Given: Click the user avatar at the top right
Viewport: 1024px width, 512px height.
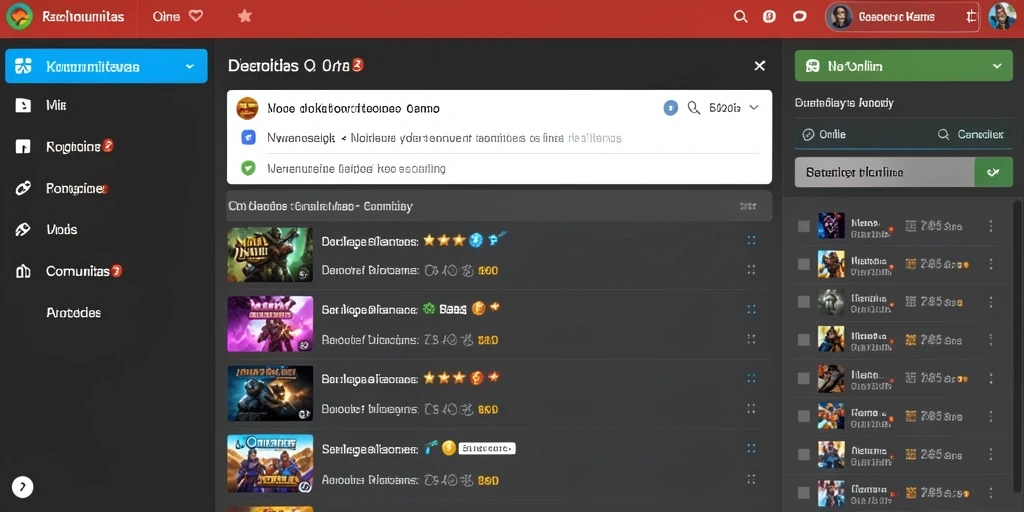Looking at the screenshot, I should pyautogui.click(x=1002, y=17).
